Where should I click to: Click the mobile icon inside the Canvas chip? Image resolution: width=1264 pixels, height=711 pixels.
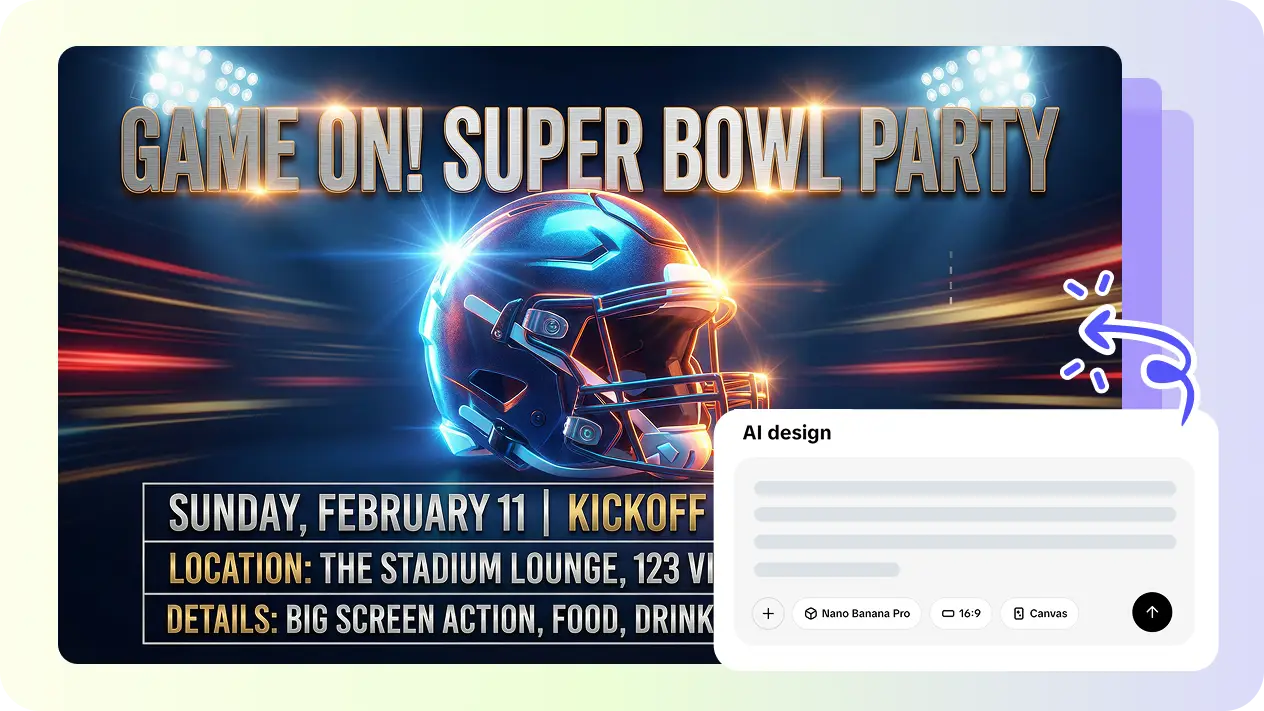click(1017, 613)
